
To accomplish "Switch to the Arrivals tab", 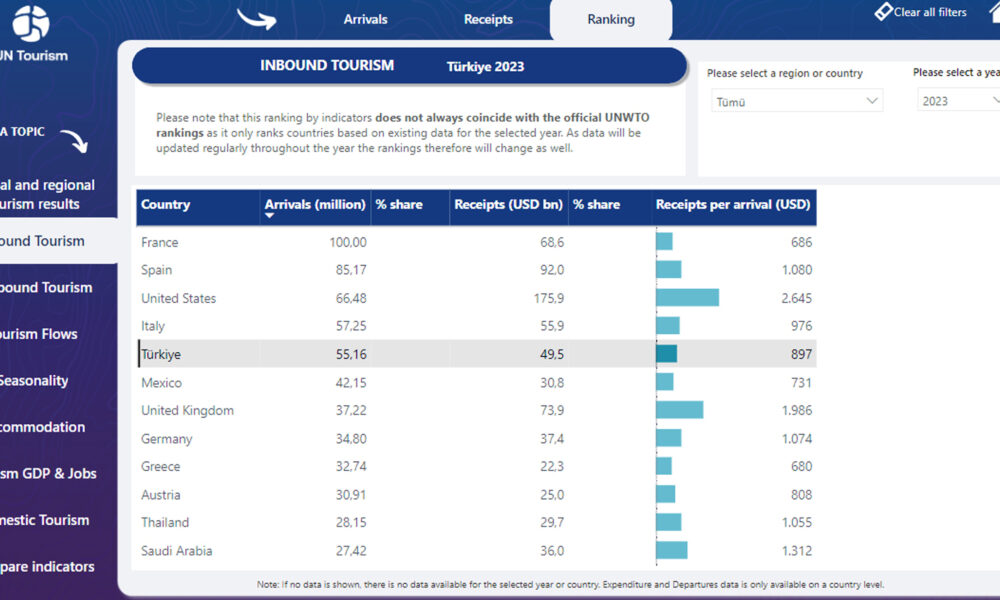I will [x=365, y=19].
